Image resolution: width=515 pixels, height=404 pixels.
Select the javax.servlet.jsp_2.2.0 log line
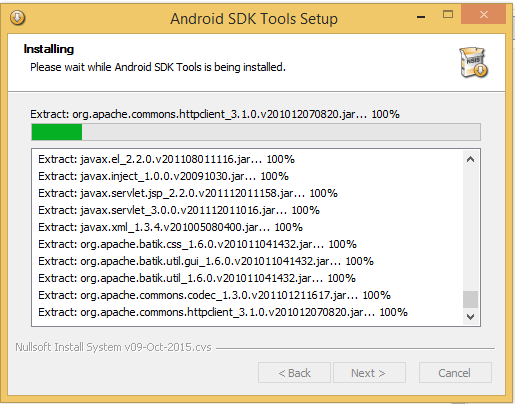click(188, 193)
